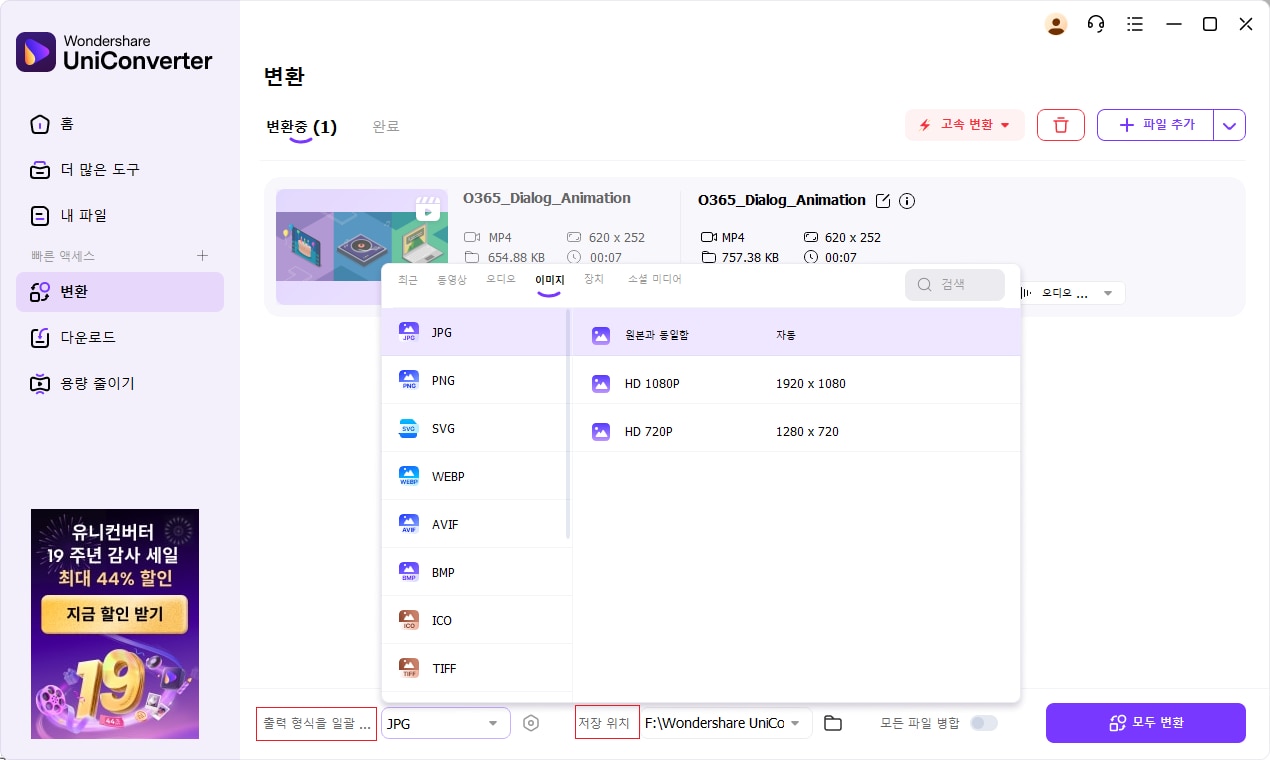1270x760 pixels.
Task: Select the 동영상 format tab
Action: pos(452,280)
